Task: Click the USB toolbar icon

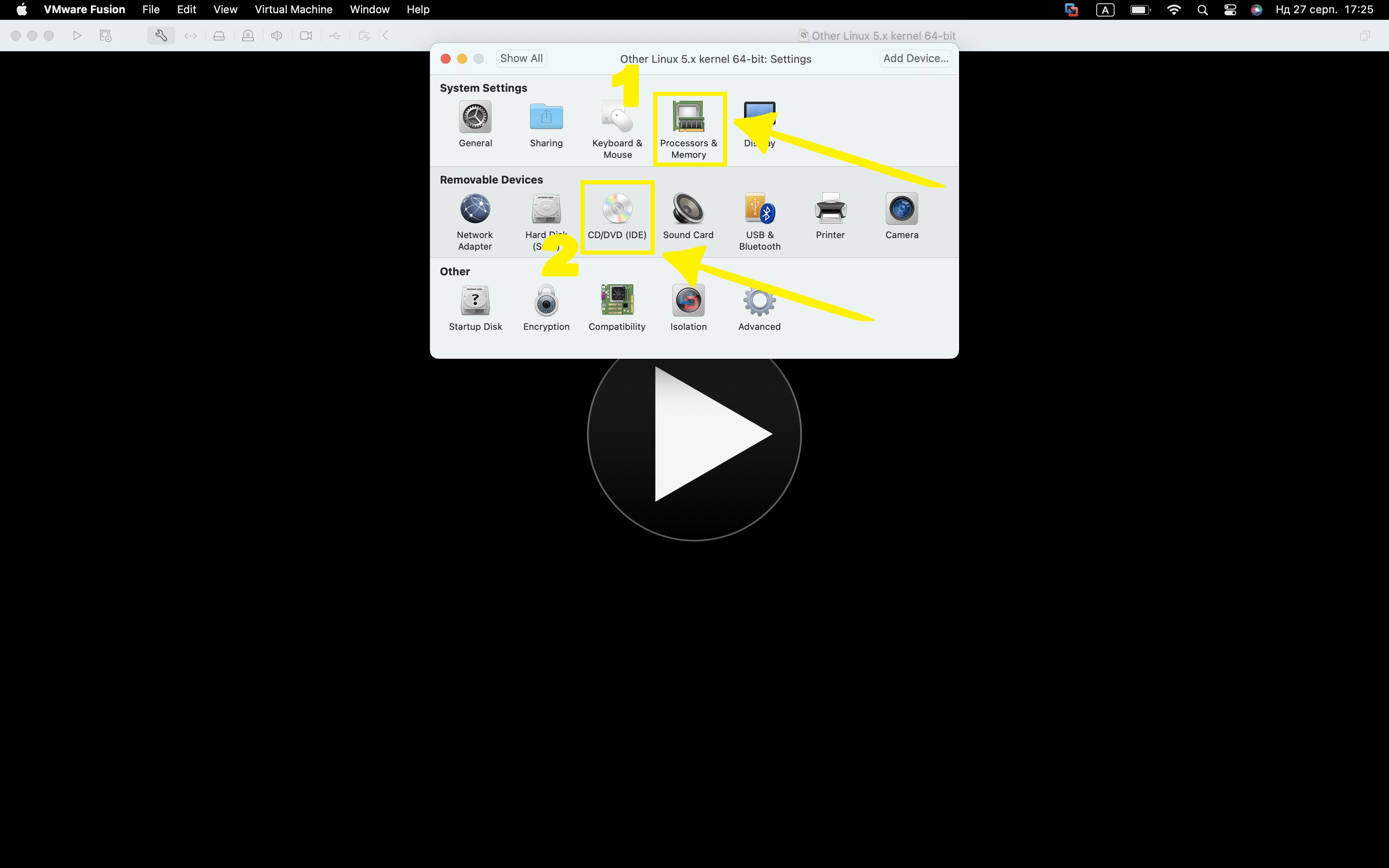Action: [334, 36]
